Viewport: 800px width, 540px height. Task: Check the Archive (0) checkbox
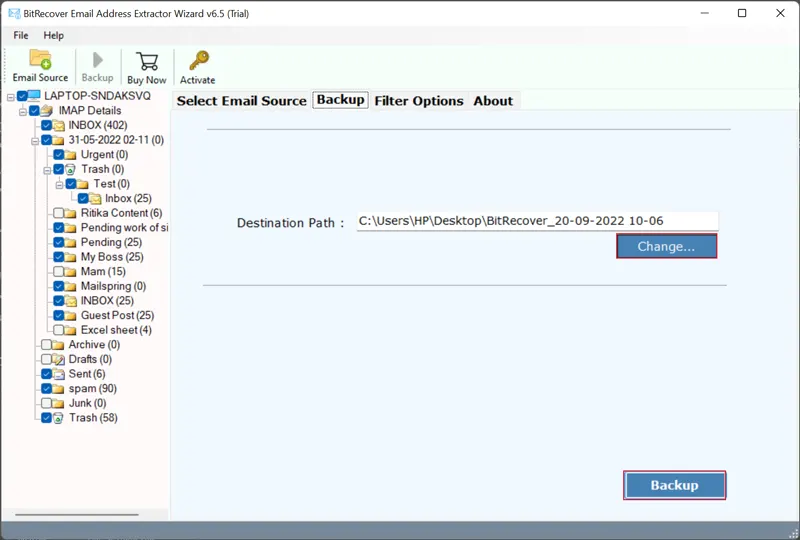(x=46, y=345)
